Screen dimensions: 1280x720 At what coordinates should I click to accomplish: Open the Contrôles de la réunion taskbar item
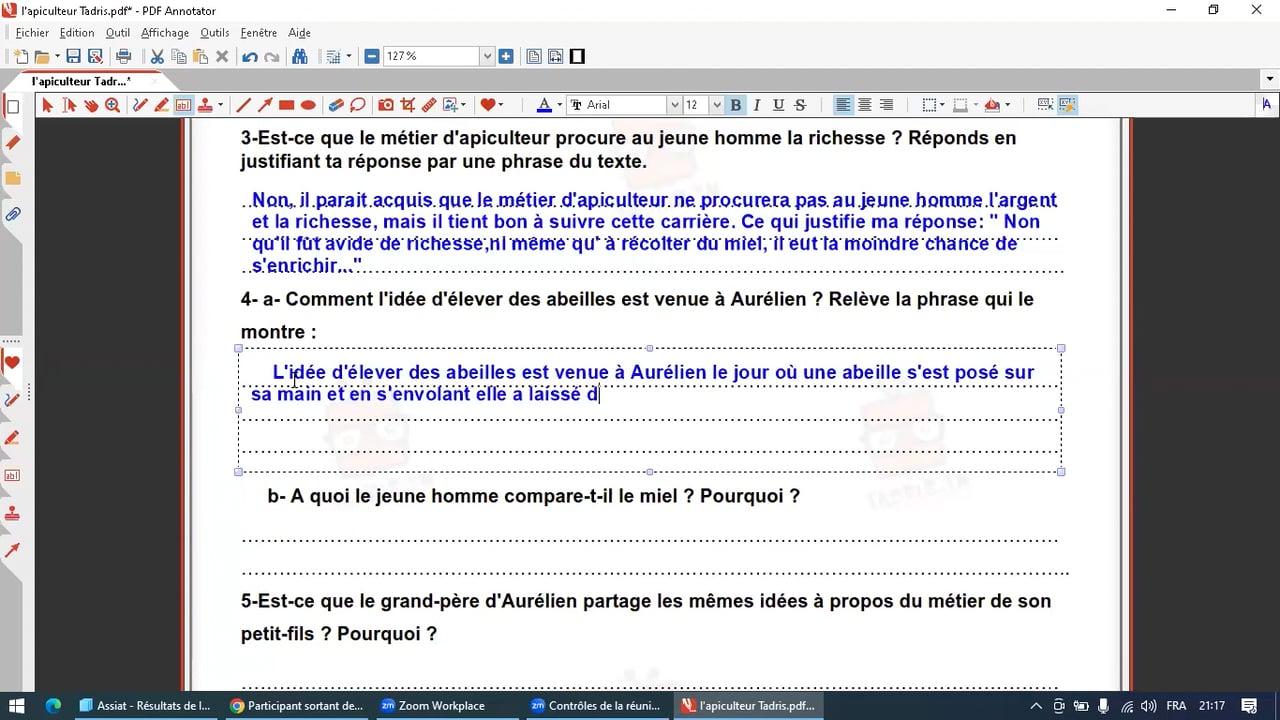(x=596, y=705)
